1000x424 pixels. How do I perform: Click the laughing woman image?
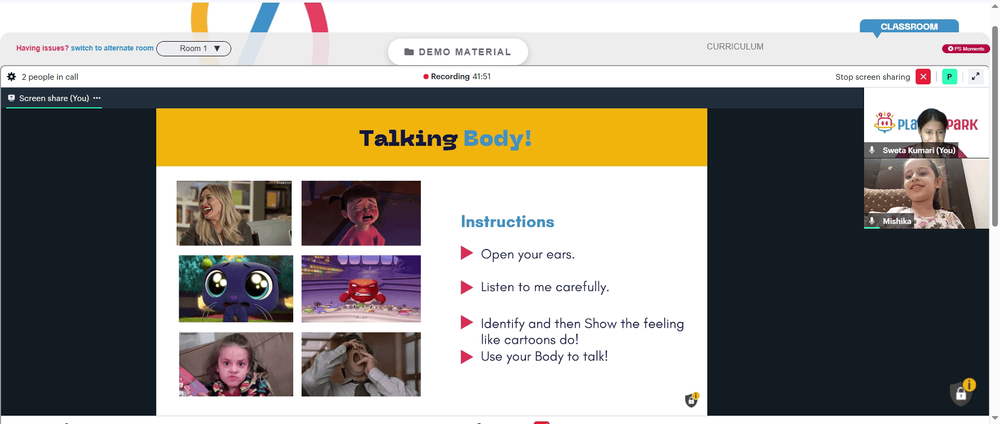234,213
